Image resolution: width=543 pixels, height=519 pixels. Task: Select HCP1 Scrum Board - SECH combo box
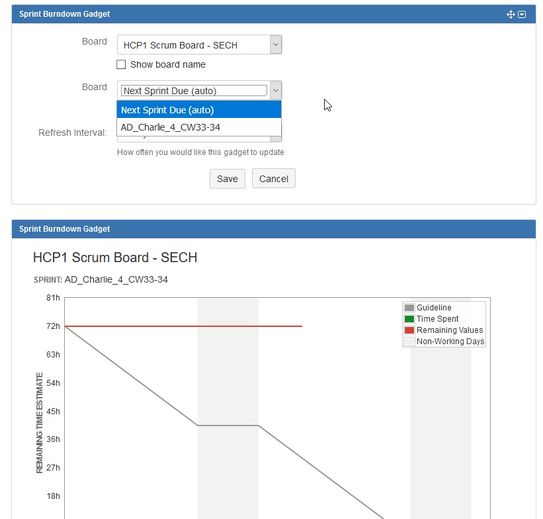point(199,45)
